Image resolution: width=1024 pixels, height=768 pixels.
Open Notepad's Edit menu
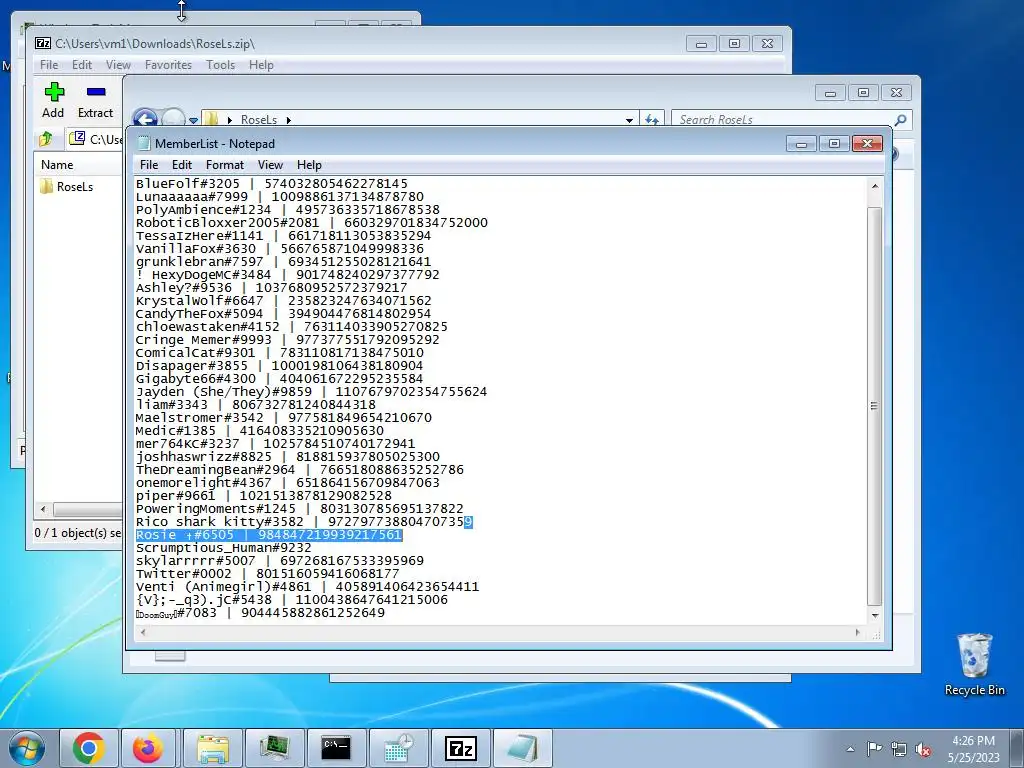182,165
